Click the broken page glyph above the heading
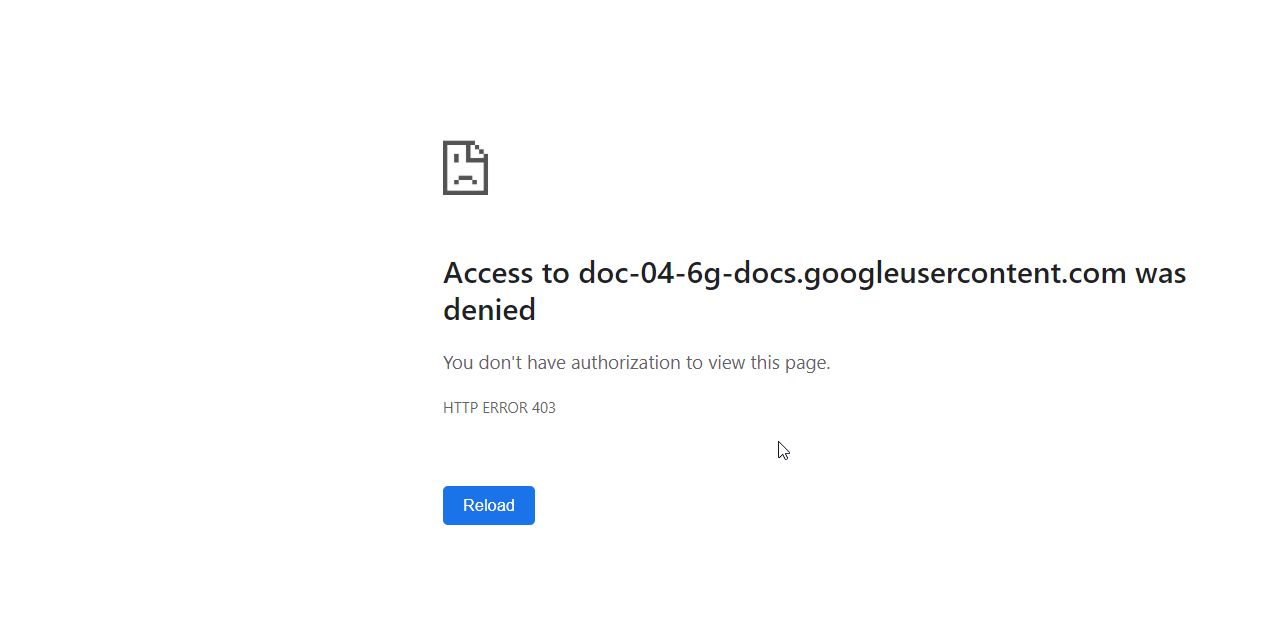The height and width of the screenshot is (632, 1273). coord(464,168)
